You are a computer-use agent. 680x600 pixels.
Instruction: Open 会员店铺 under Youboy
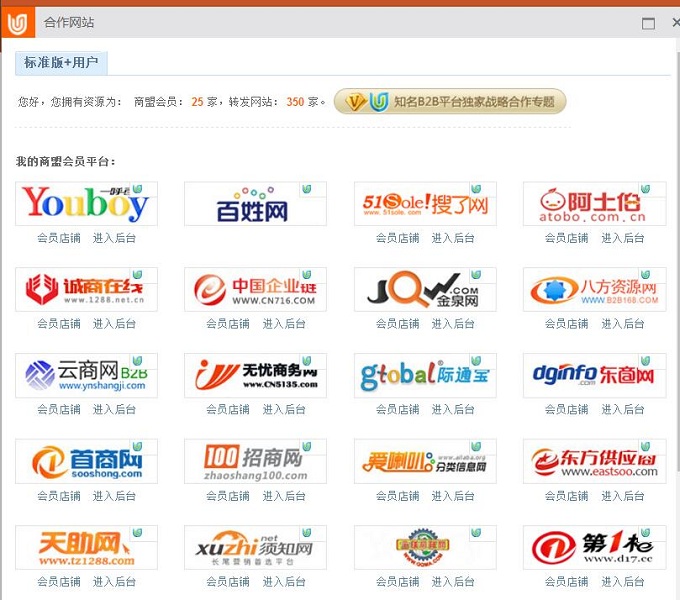click(59, 238)
